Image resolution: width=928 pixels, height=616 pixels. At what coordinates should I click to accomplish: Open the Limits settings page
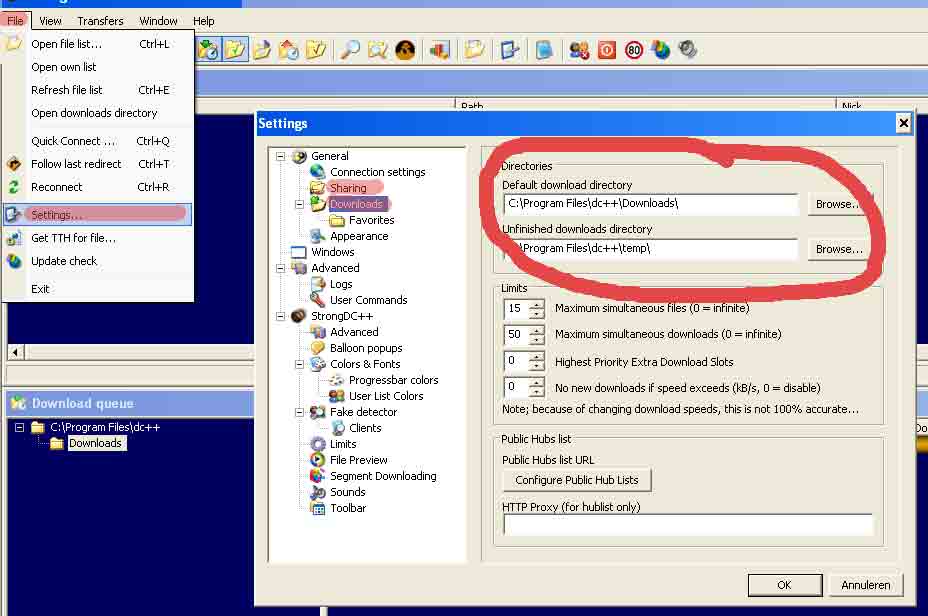(x=343, y=444)
